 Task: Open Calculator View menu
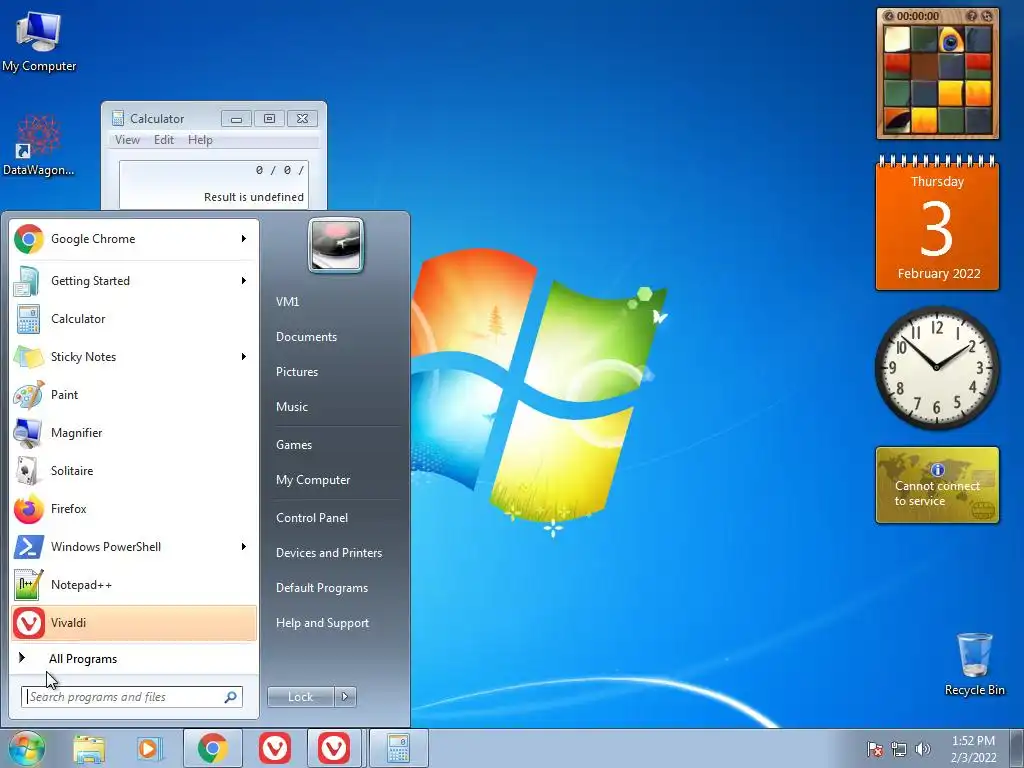(x=127, y=140)
